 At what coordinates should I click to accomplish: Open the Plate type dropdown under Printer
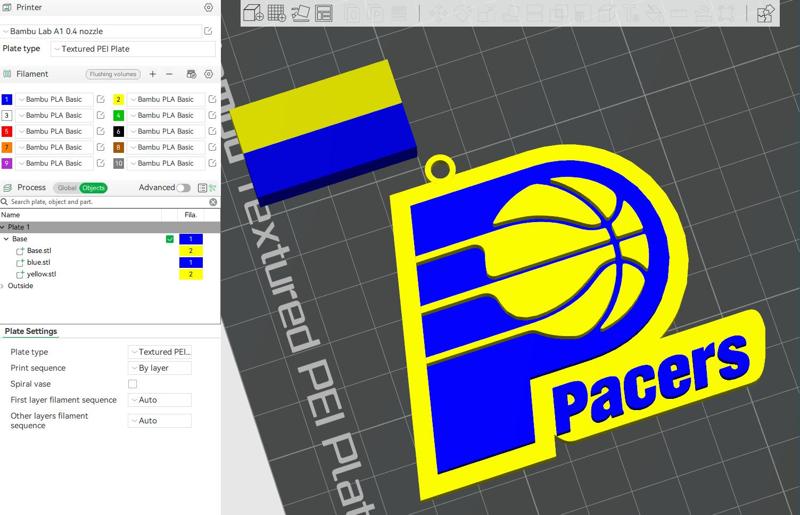pyautogui.click(x=134, y=49)
